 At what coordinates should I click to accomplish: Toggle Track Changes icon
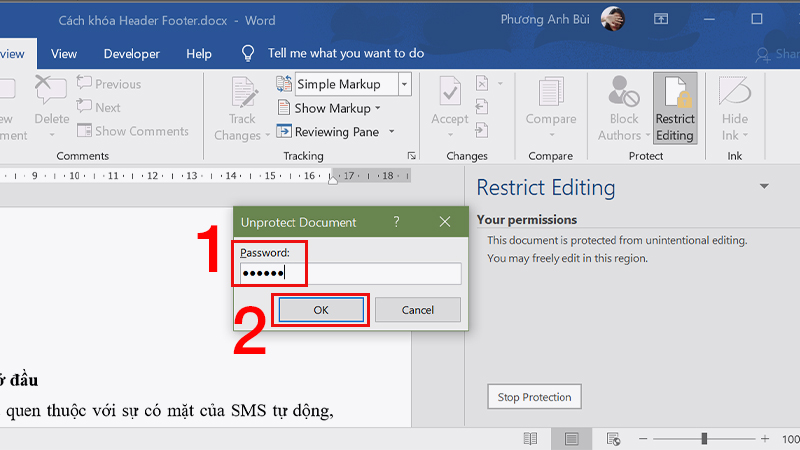(x=244, y=92)
